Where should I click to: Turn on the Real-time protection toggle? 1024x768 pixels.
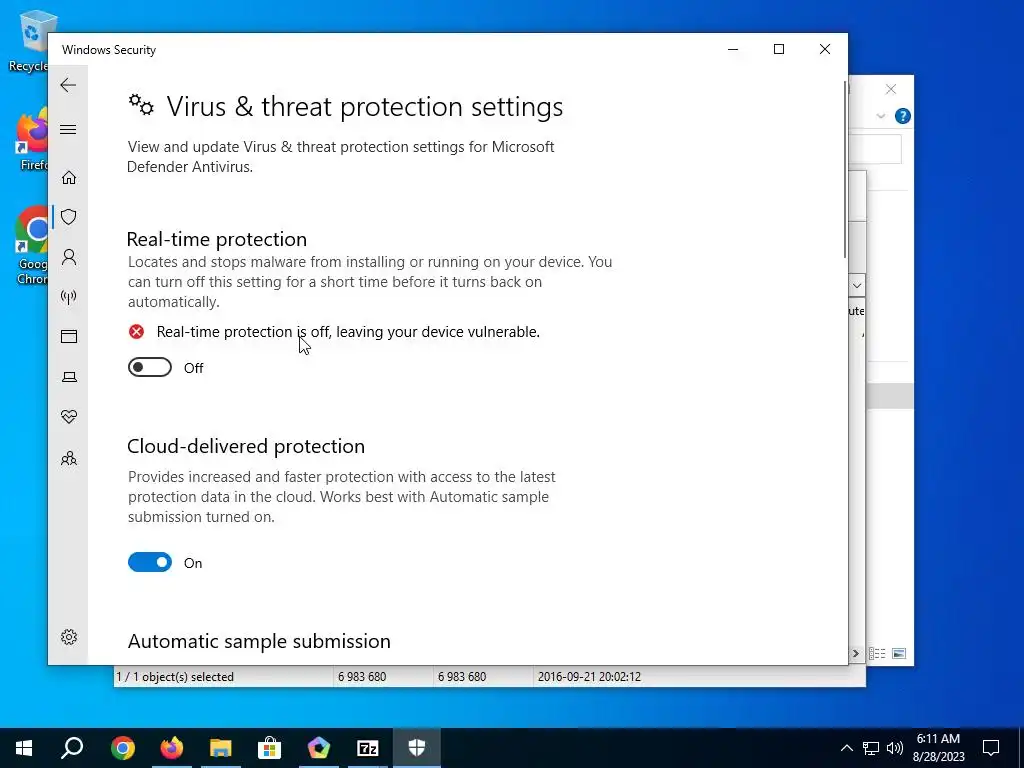coord(150,368)
